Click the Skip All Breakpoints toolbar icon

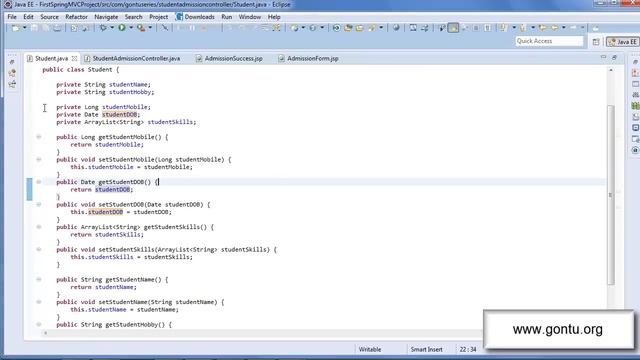click(x=164, y=28)
